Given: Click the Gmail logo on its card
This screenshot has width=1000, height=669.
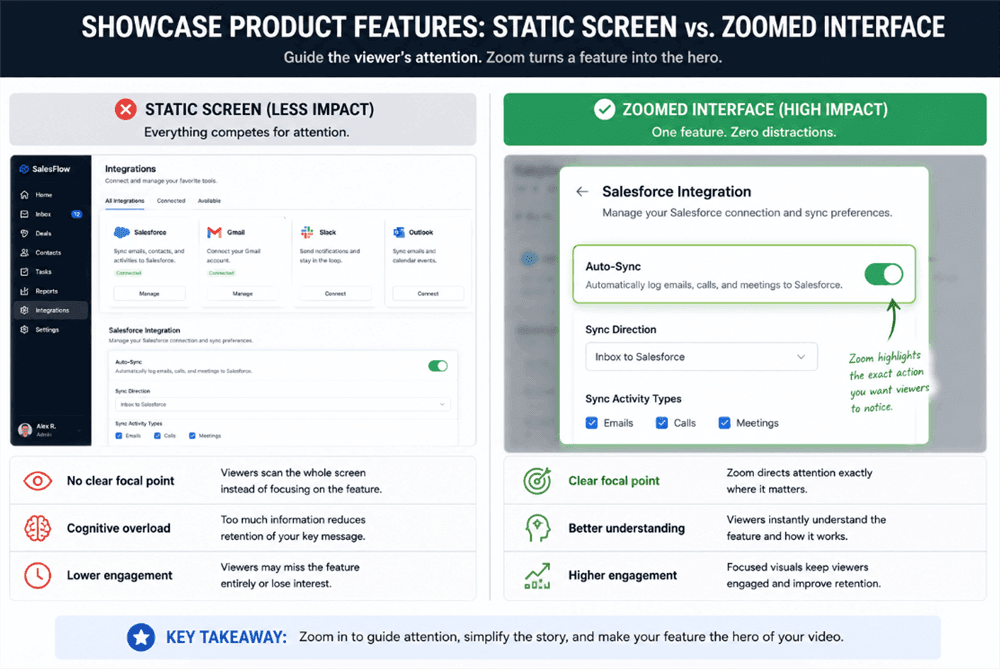Looking at the screenshot, I should pyautogui.click(x=214, y=232).
